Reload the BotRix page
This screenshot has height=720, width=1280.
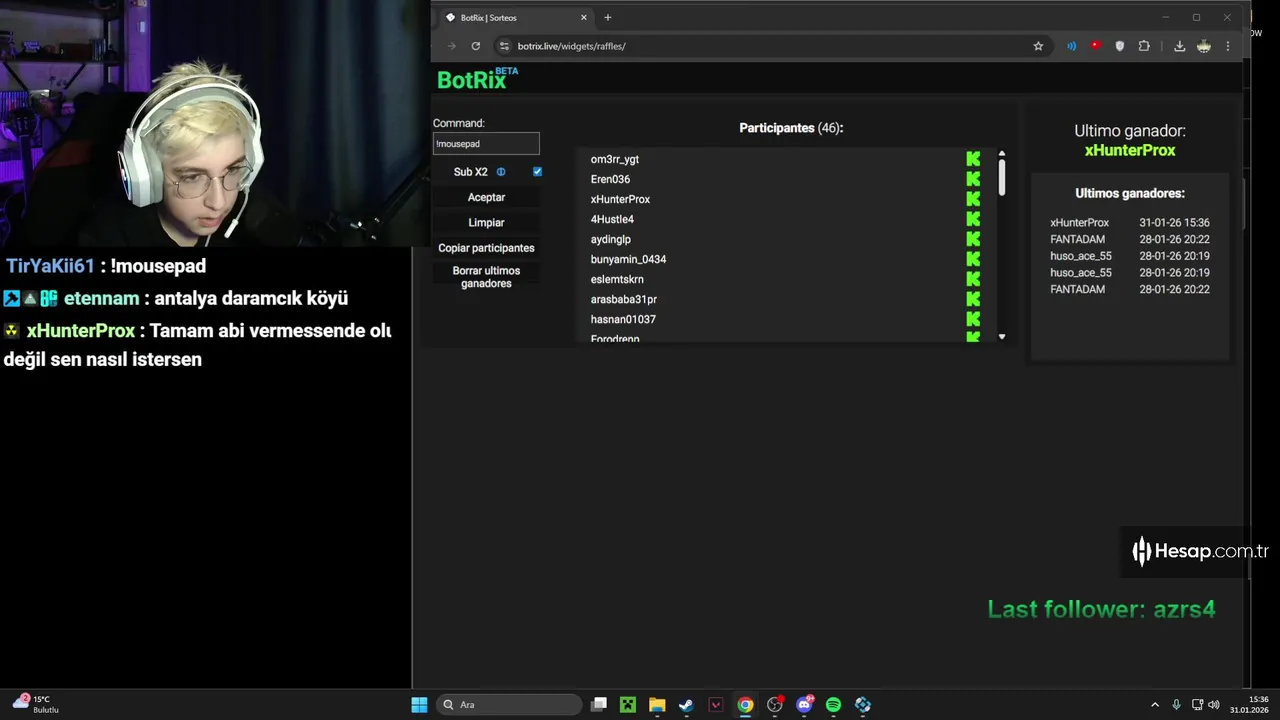476,46
